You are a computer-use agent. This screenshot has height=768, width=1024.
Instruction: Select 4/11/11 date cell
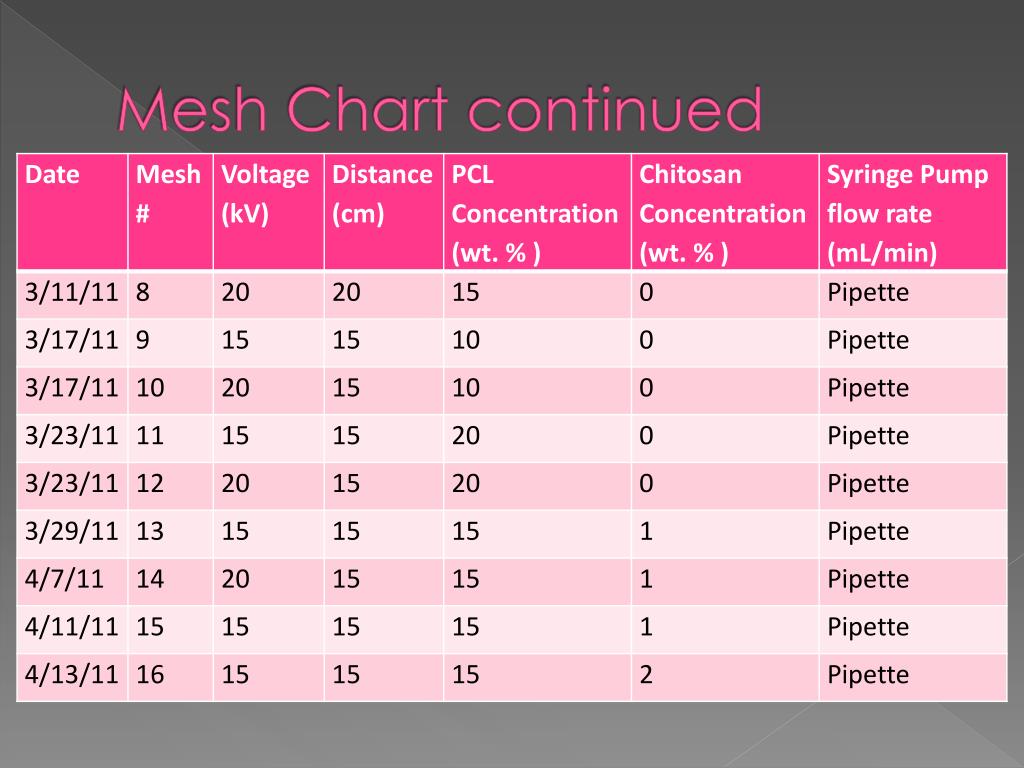coord(72,628)
